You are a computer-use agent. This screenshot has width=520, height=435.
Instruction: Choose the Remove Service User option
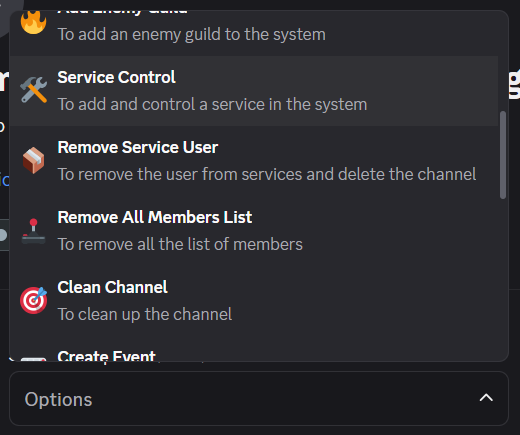[x=254, y=161]
